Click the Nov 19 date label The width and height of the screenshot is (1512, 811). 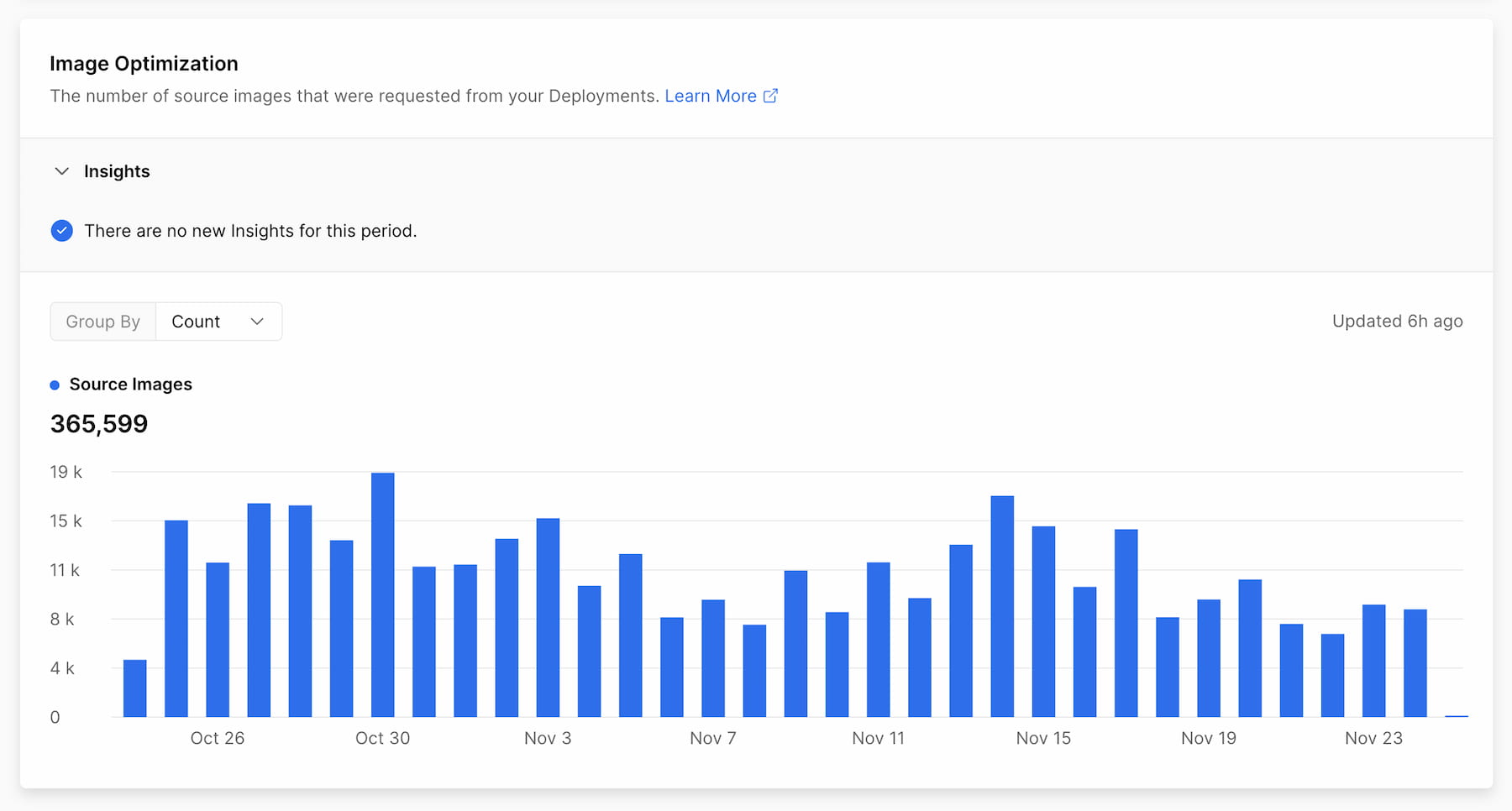[1209, 738]
